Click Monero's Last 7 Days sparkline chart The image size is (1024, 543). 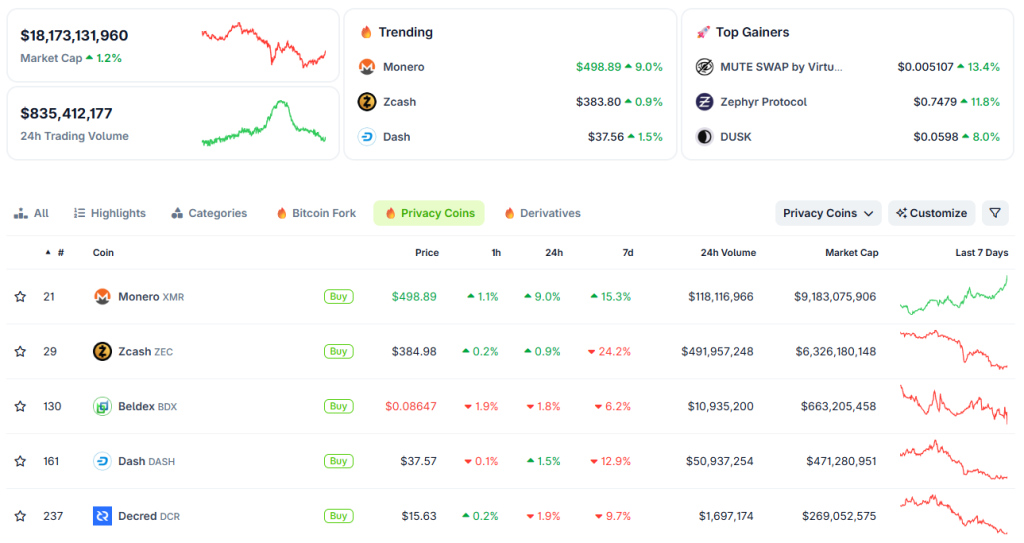coord(953,296)
